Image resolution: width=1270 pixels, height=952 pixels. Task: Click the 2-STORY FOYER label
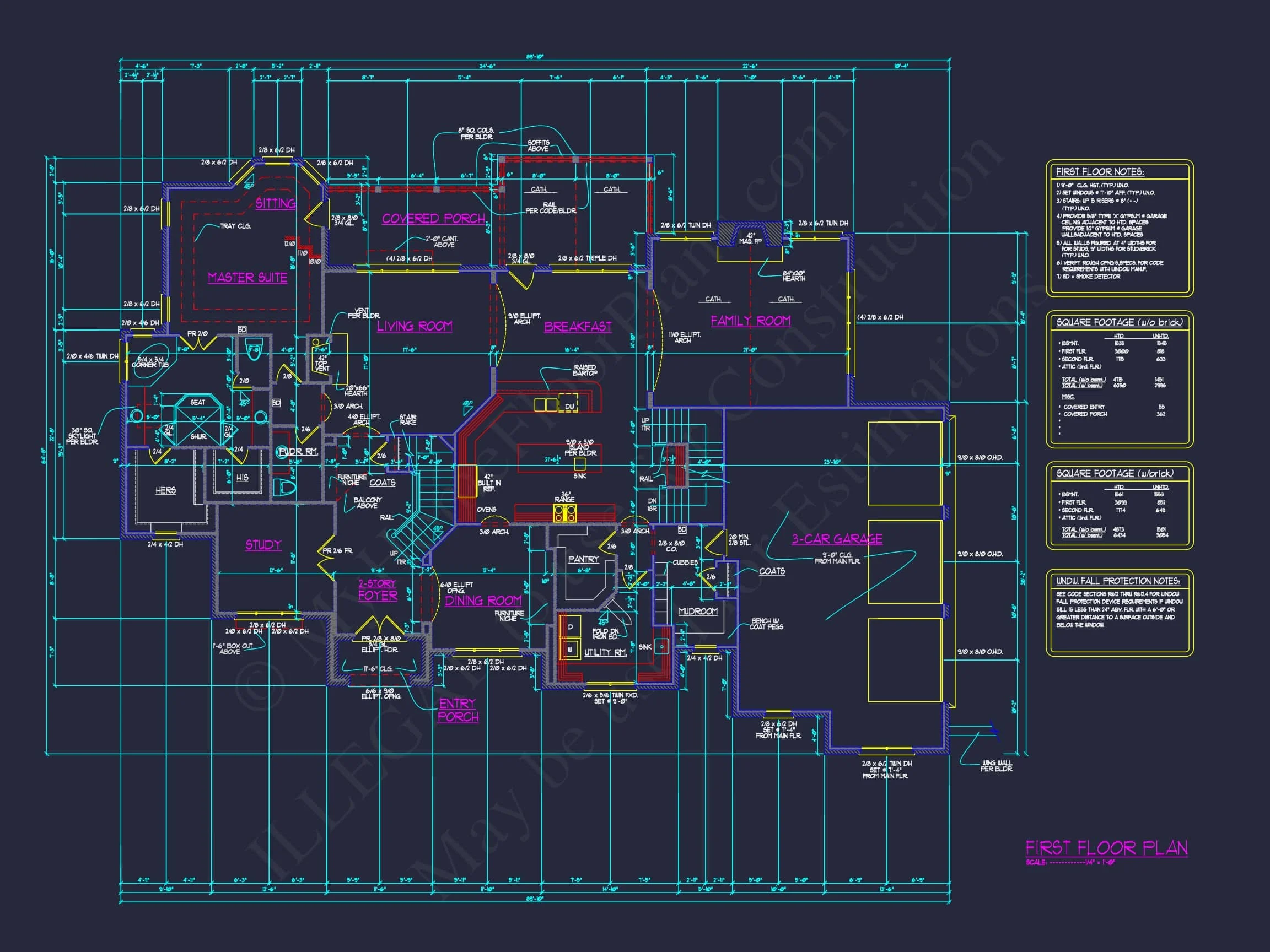[x=377, y=590]
